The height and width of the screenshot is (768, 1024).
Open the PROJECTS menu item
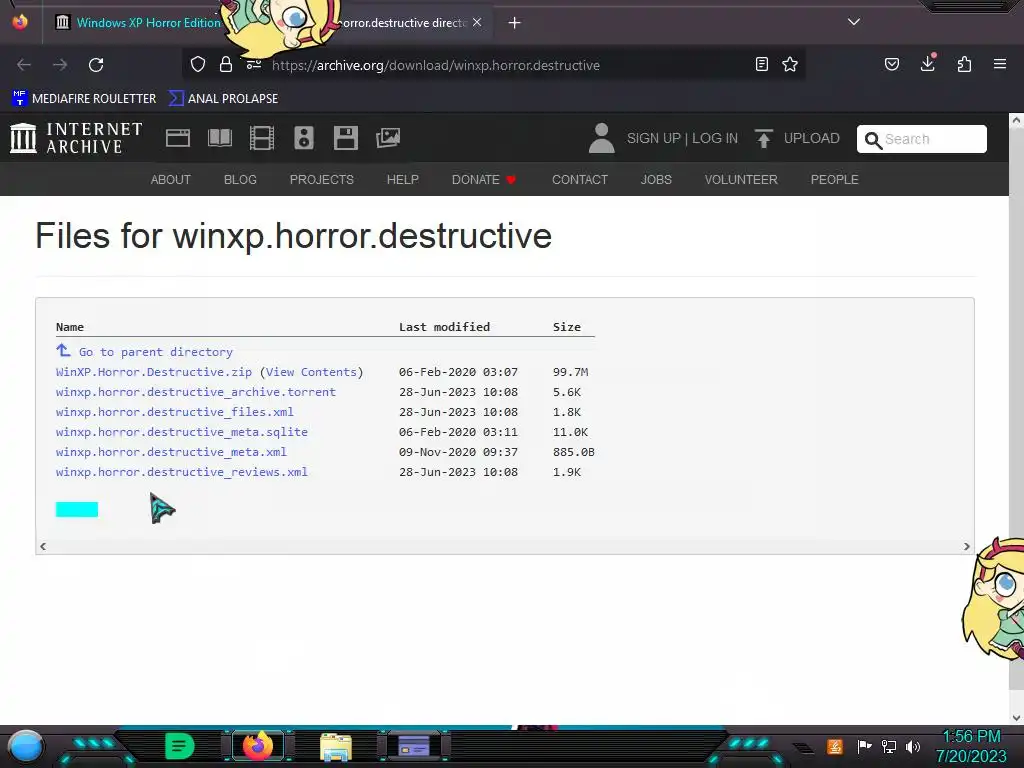click(321, 180)
